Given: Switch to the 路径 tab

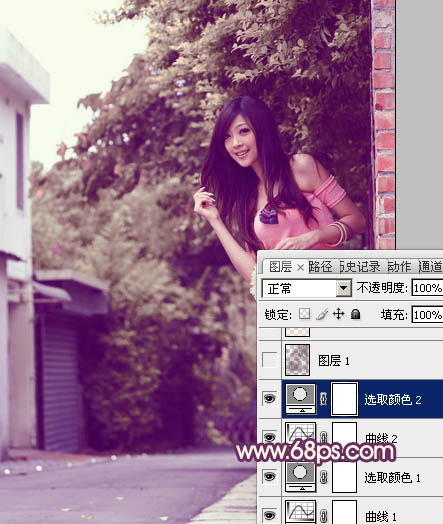Looking at the screenshot, I should point(320,267).
